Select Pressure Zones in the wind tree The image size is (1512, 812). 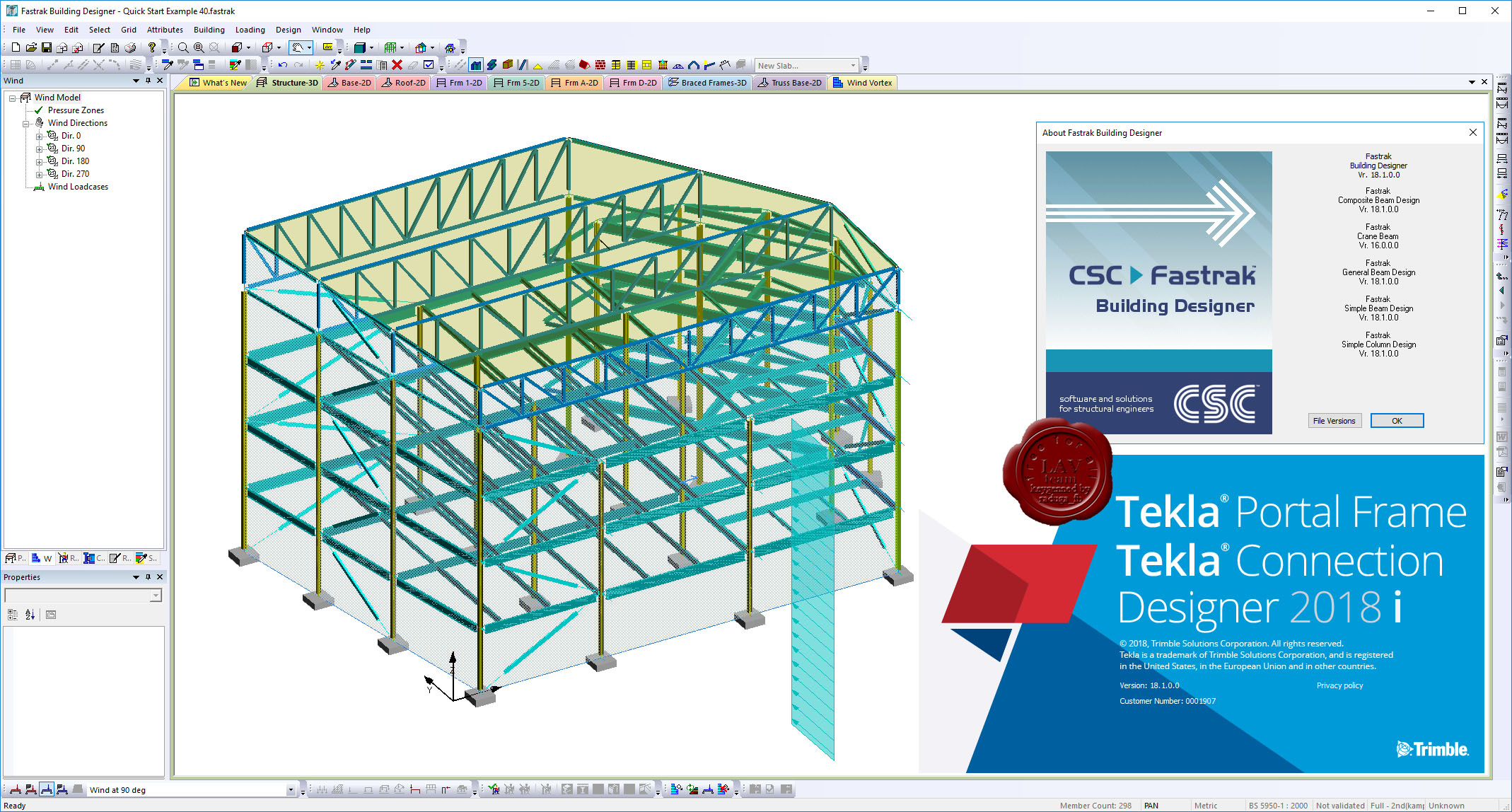point(76,110)
